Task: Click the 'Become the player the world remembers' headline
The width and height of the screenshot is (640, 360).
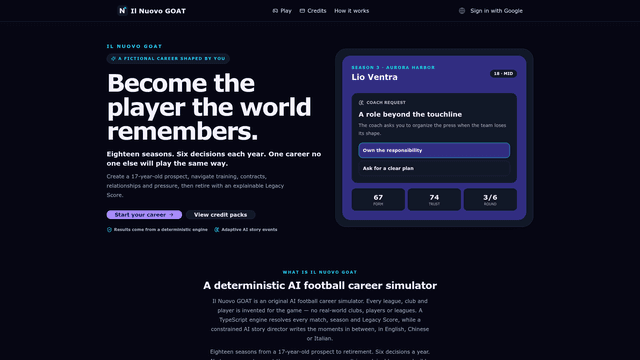Action: tap(209, 107)
